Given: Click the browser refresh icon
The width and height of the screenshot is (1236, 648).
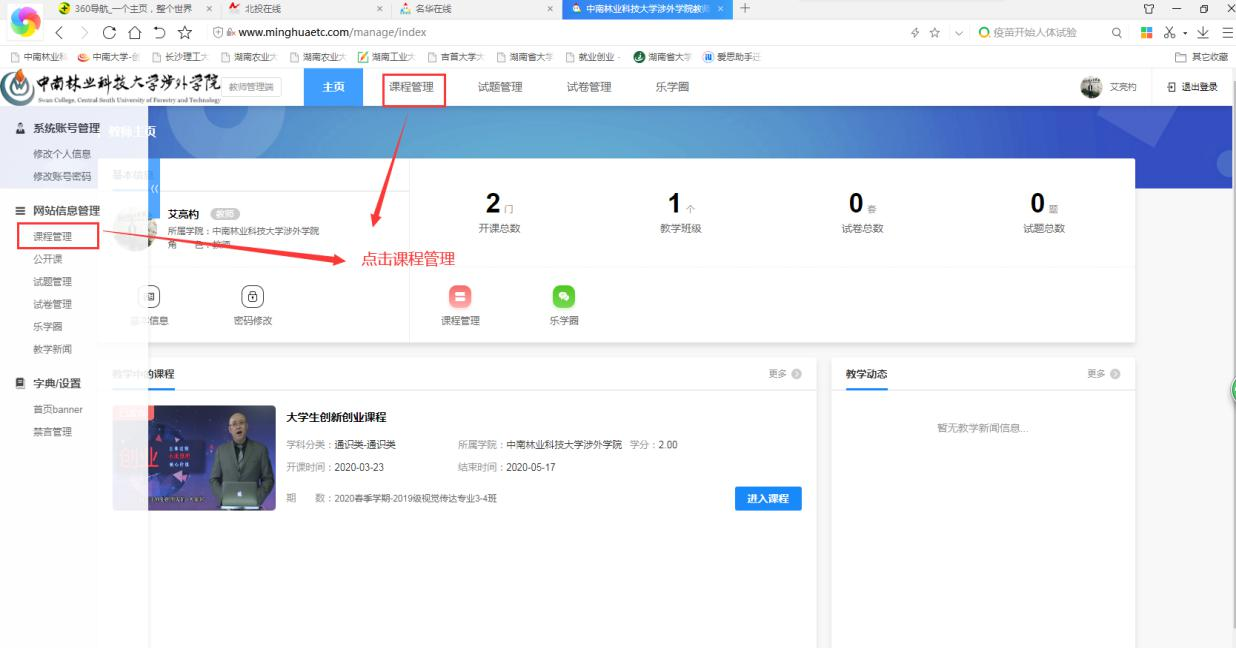Looking at the screenshot, I should click(109, 32).
